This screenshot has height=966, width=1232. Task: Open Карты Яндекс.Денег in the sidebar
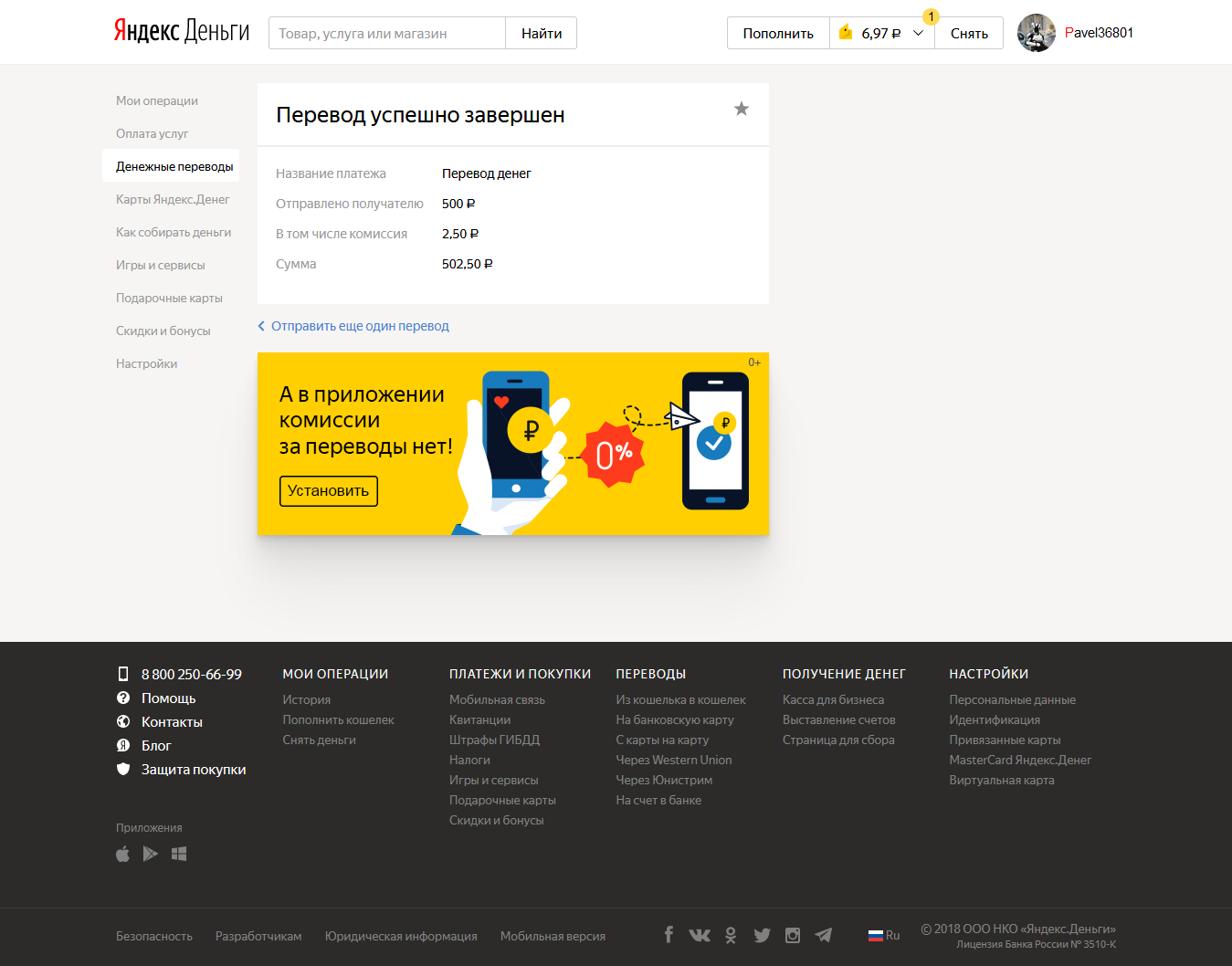click(173, 199)
